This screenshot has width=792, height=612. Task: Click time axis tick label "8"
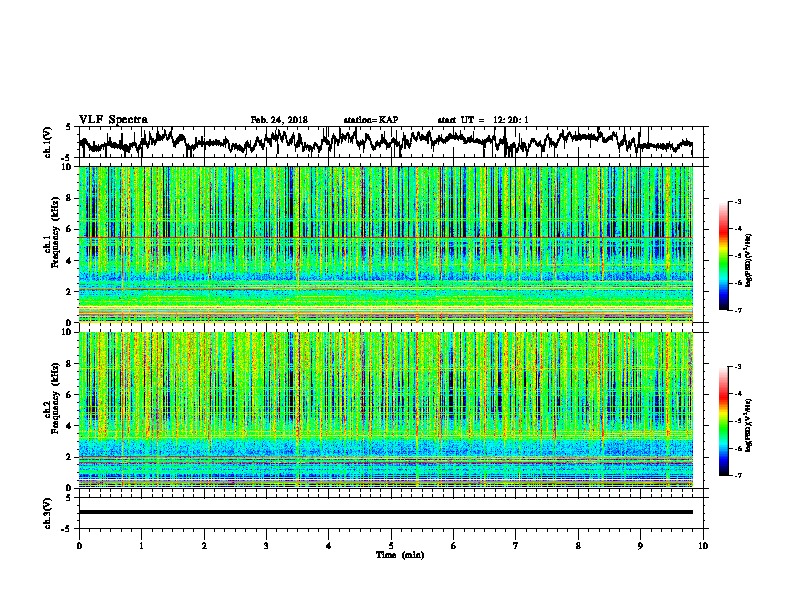point(578,546)
